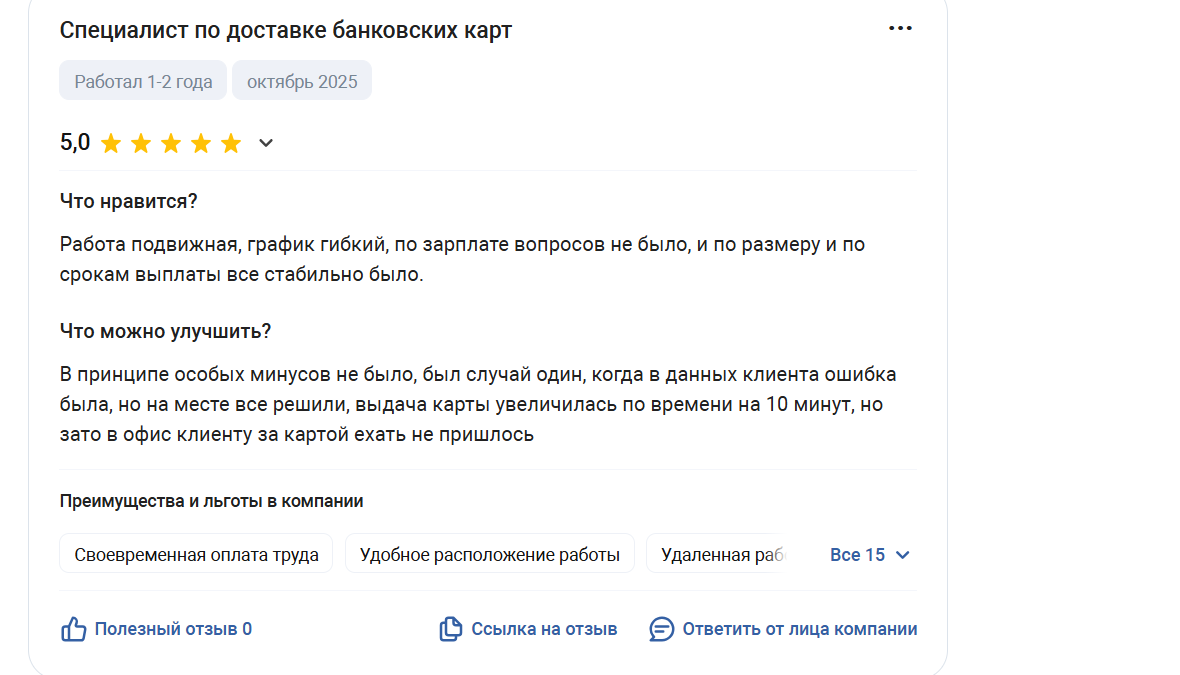The image size is (1180, 675).
Task: Click the "Ссылка на отзыв" link
Action: (544, 629)
